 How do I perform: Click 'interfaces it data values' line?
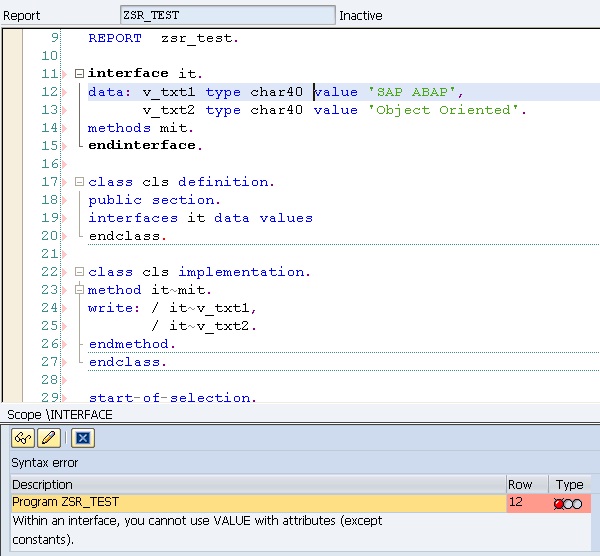click(201, 218)
